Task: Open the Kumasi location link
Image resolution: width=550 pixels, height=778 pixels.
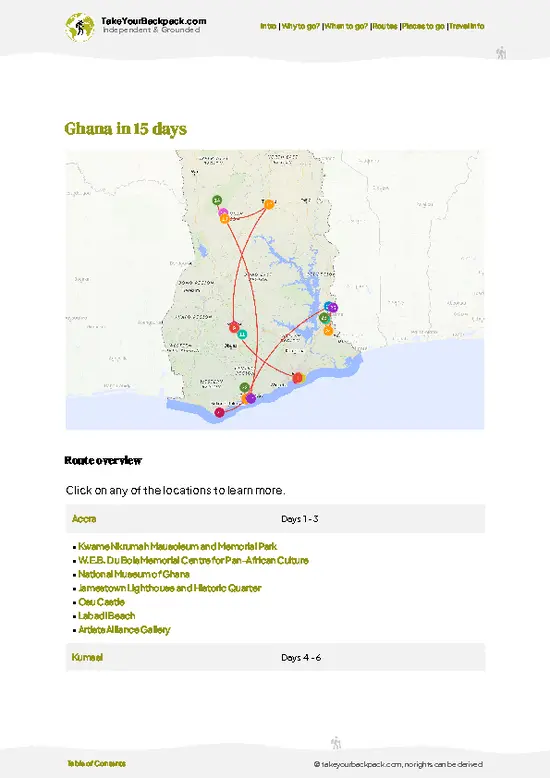Action: coord(87,657)
